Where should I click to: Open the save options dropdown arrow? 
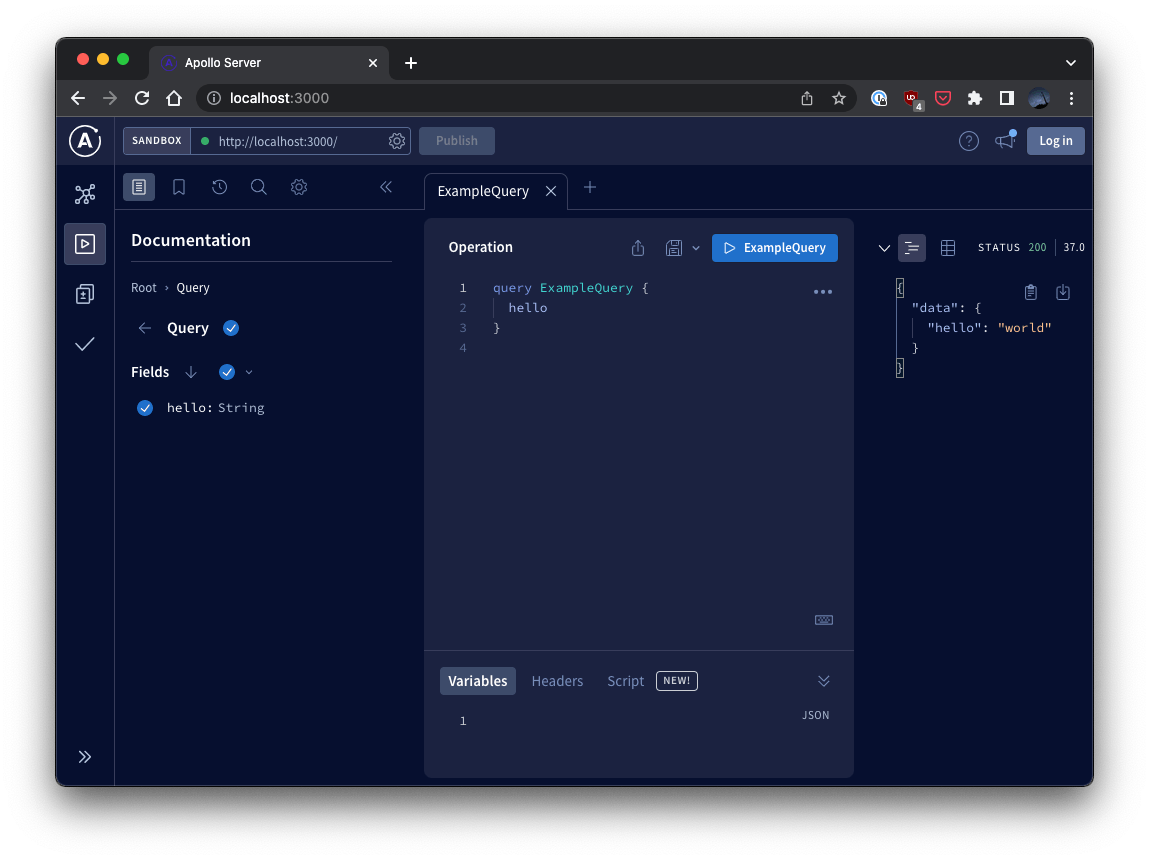[696, 248]
